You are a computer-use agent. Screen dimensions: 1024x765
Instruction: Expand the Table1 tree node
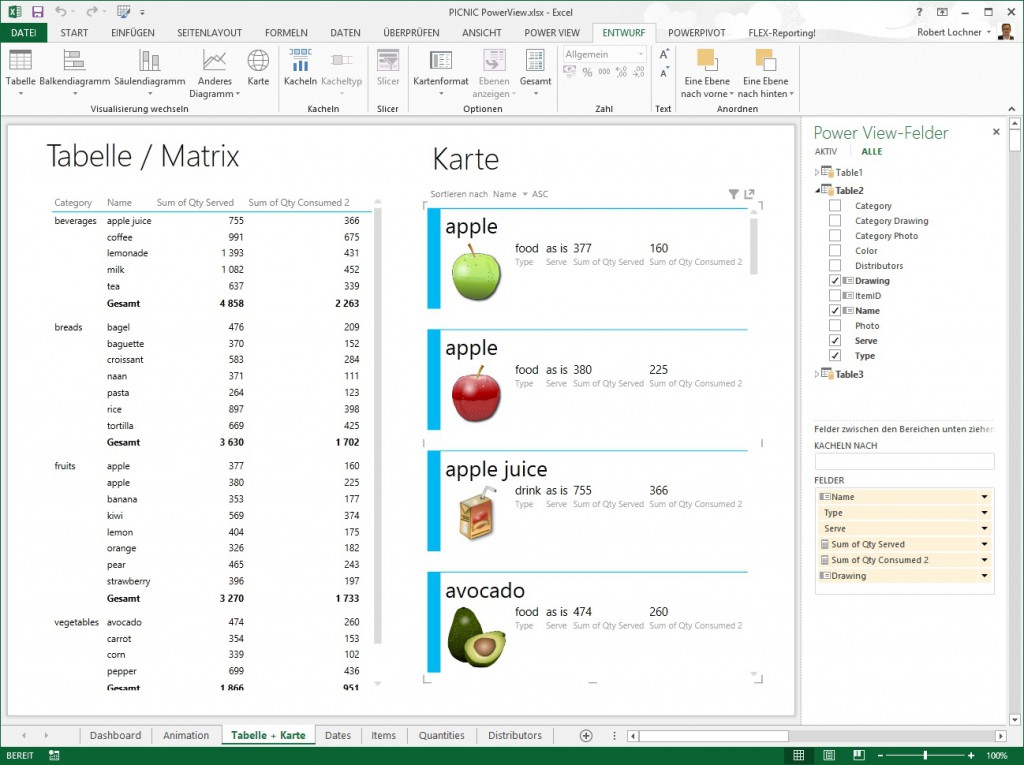tap(818, 173)
